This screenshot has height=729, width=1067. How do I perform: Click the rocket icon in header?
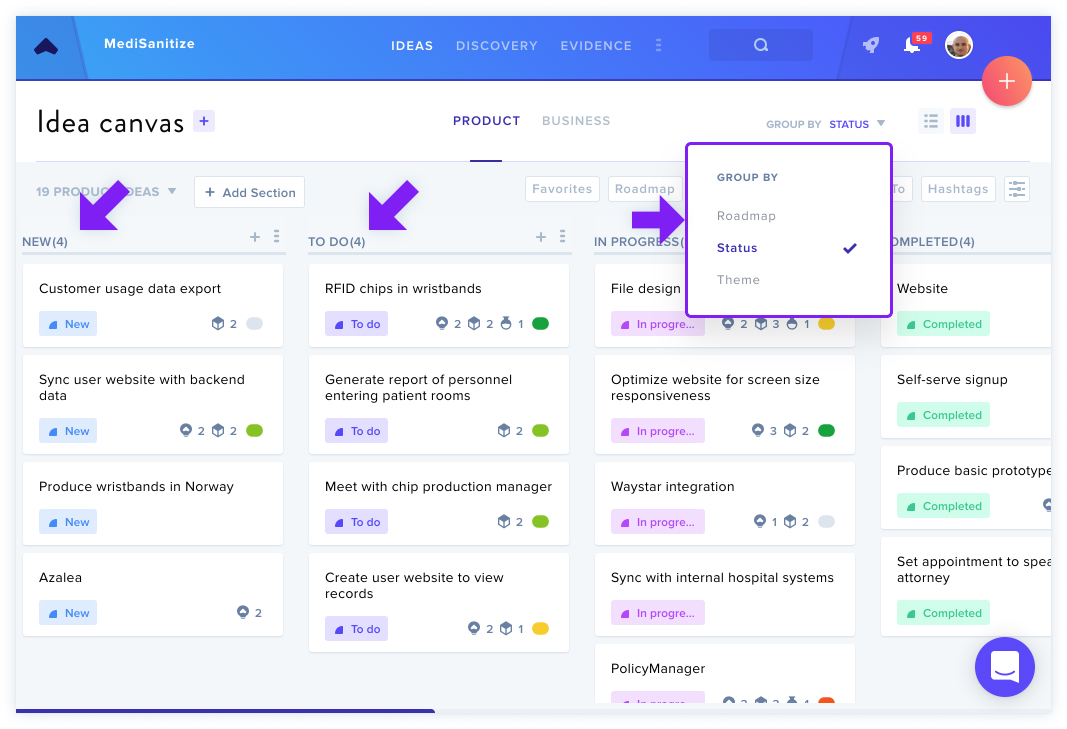(x=870, y=46)
